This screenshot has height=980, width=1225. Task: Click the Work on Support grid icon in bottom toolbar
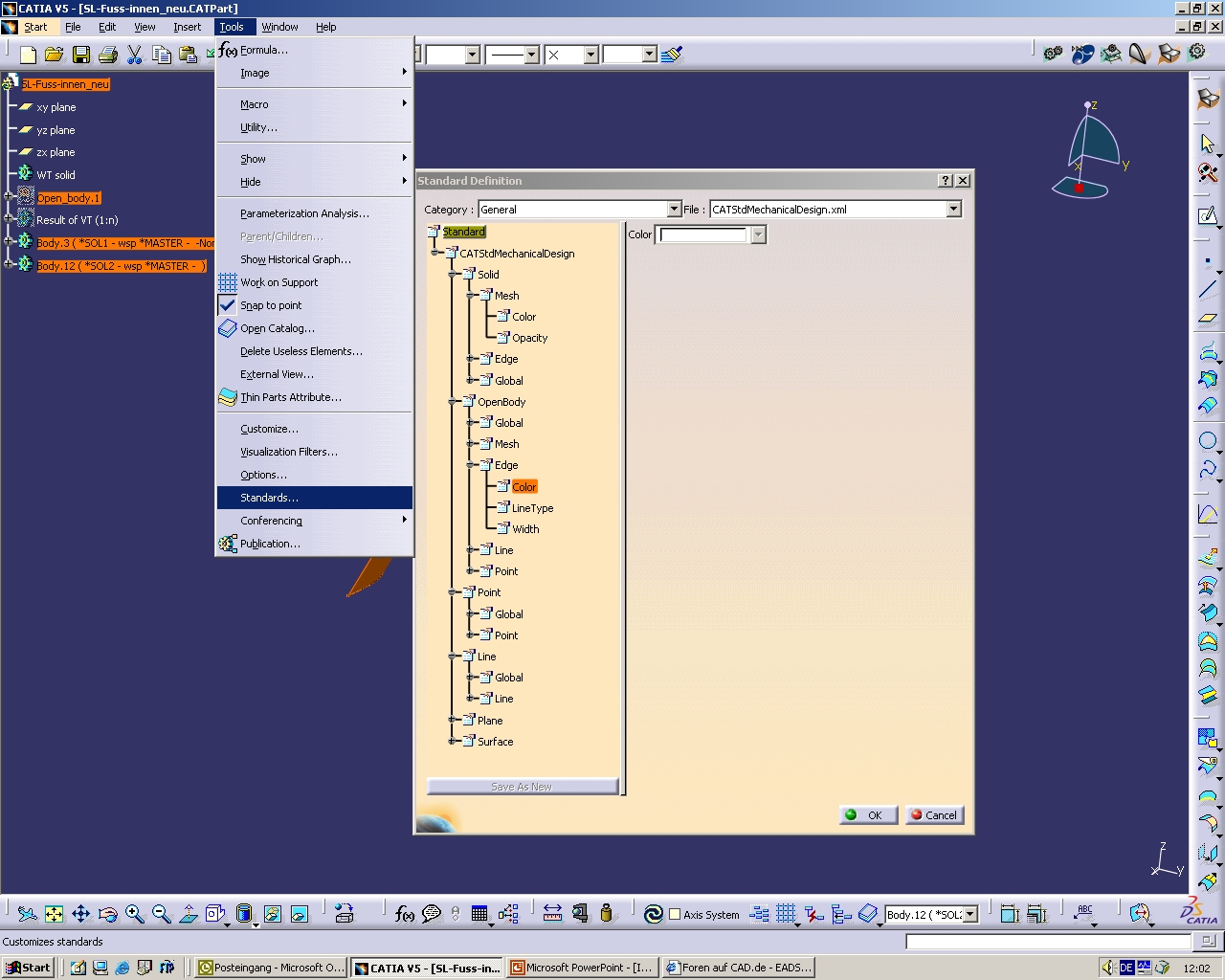[787, 914]
